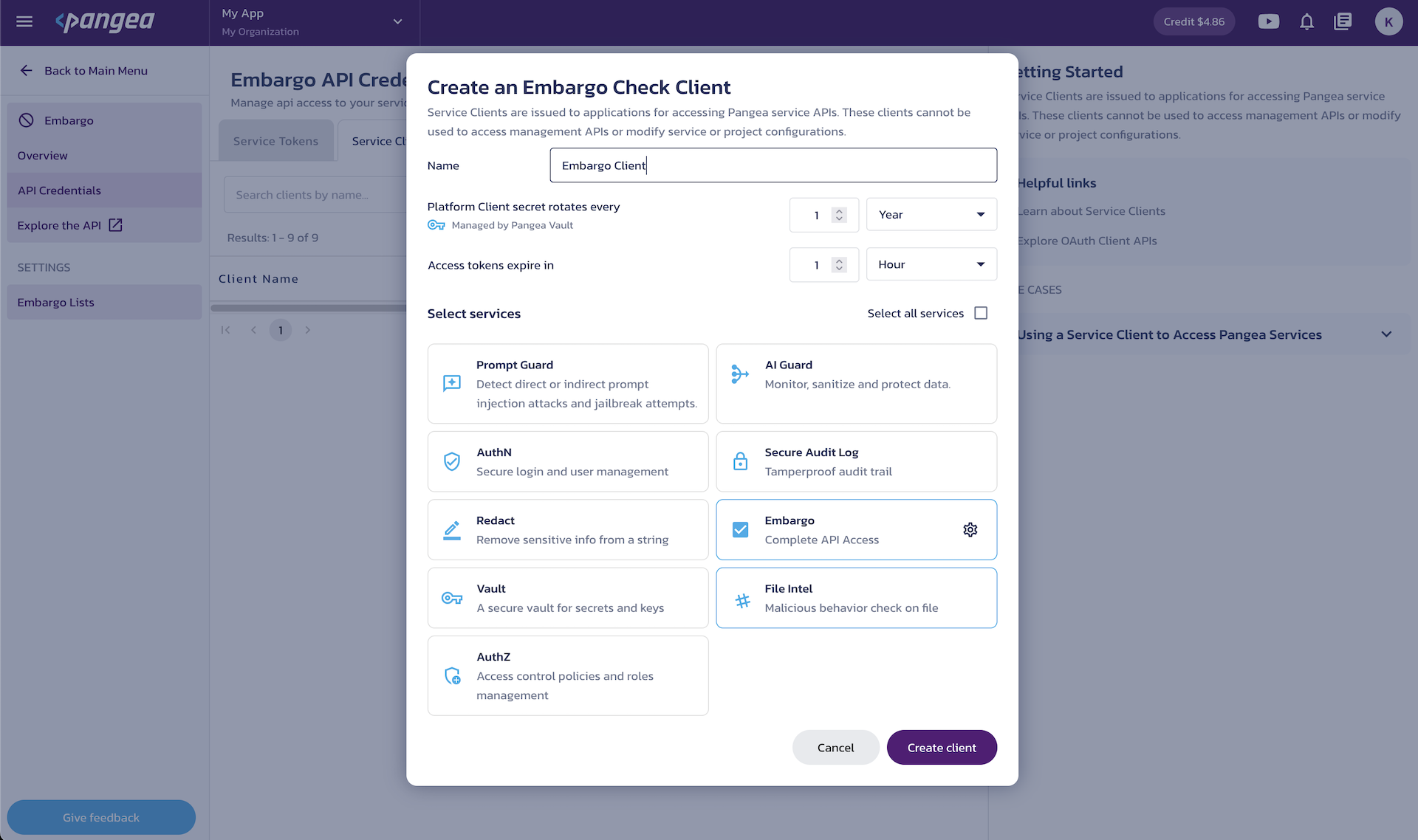Select the Vault service card
Image resolution: width=1418 pixels, height=840 pixels.
pos(568,598)
